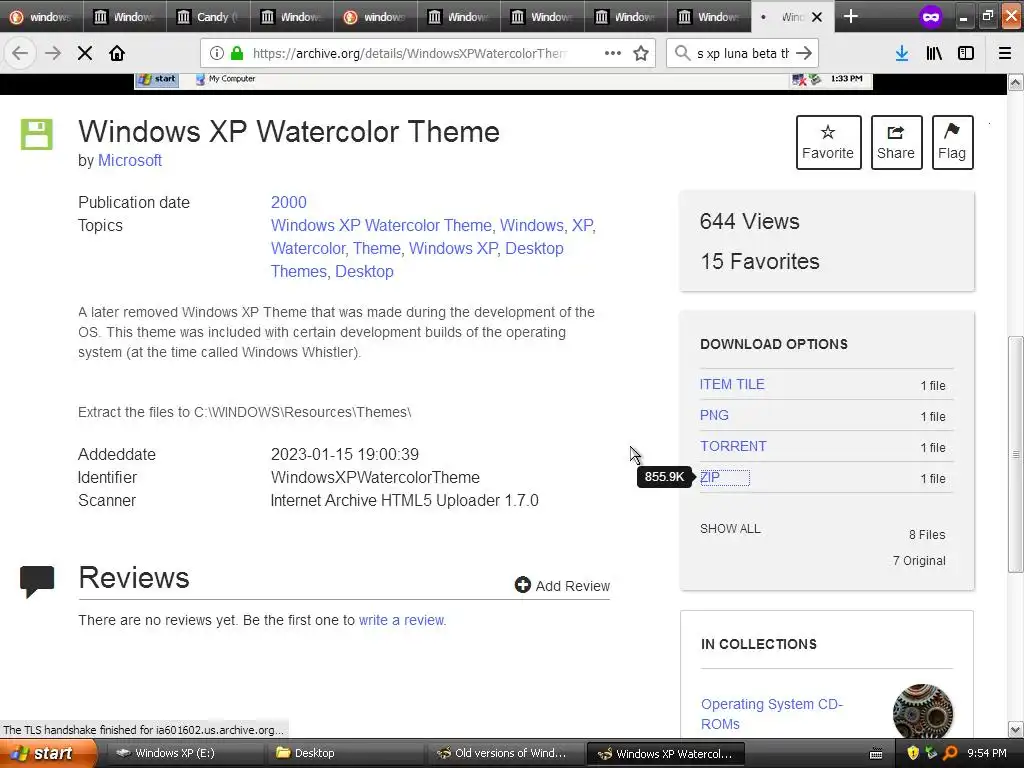The width and height of the screenshot is (1024, 768).
Task: Close the current browser tab
Action: pos(817,17)
